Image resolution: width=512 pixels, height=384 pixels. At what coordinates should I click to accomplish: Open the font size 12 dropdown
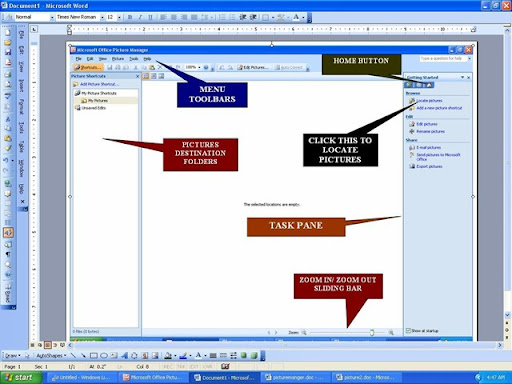click(x=119, y=17)
